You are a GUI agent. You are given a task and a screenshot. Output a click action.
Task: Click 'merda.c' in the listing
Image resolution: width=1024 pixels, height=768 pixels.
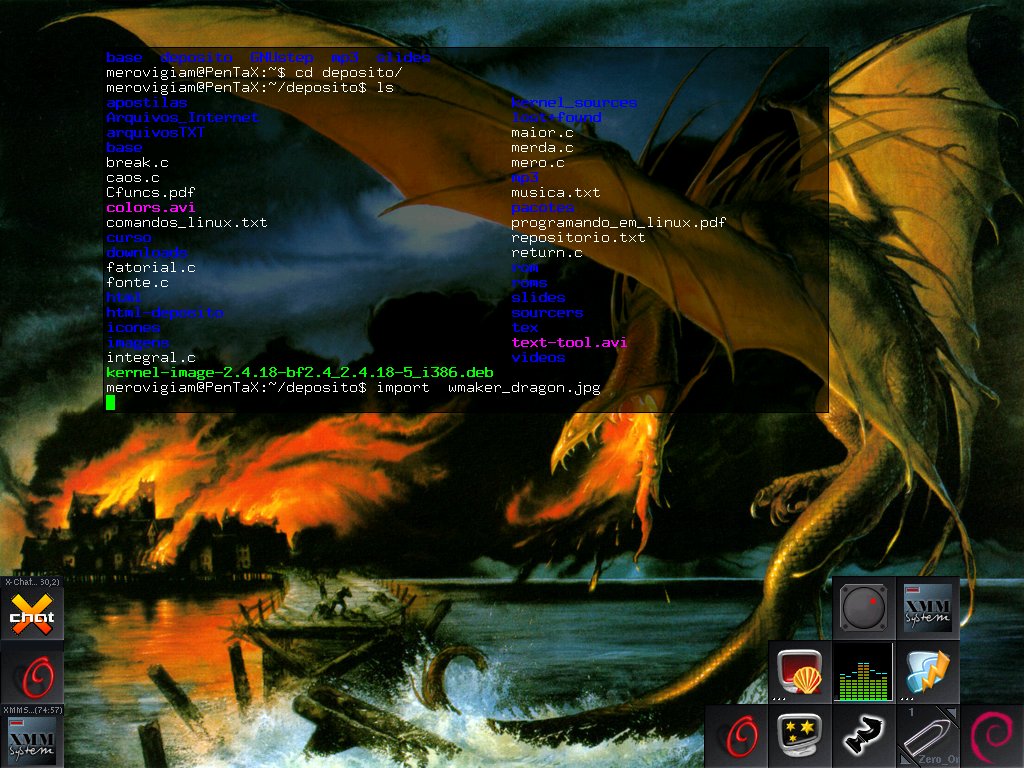(542, 148)
